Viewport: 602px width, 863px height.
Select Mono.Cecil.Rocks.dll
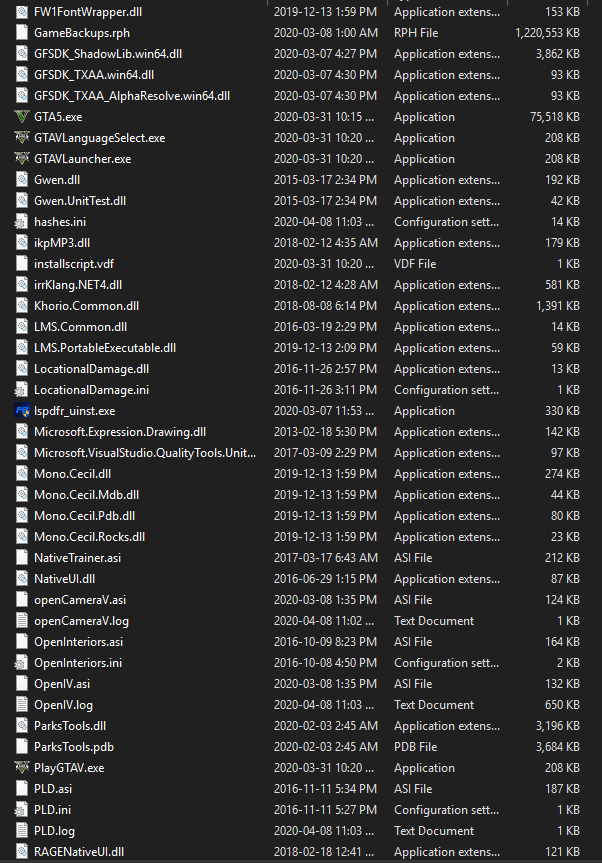pyautogui.click(x=90, y=537)
